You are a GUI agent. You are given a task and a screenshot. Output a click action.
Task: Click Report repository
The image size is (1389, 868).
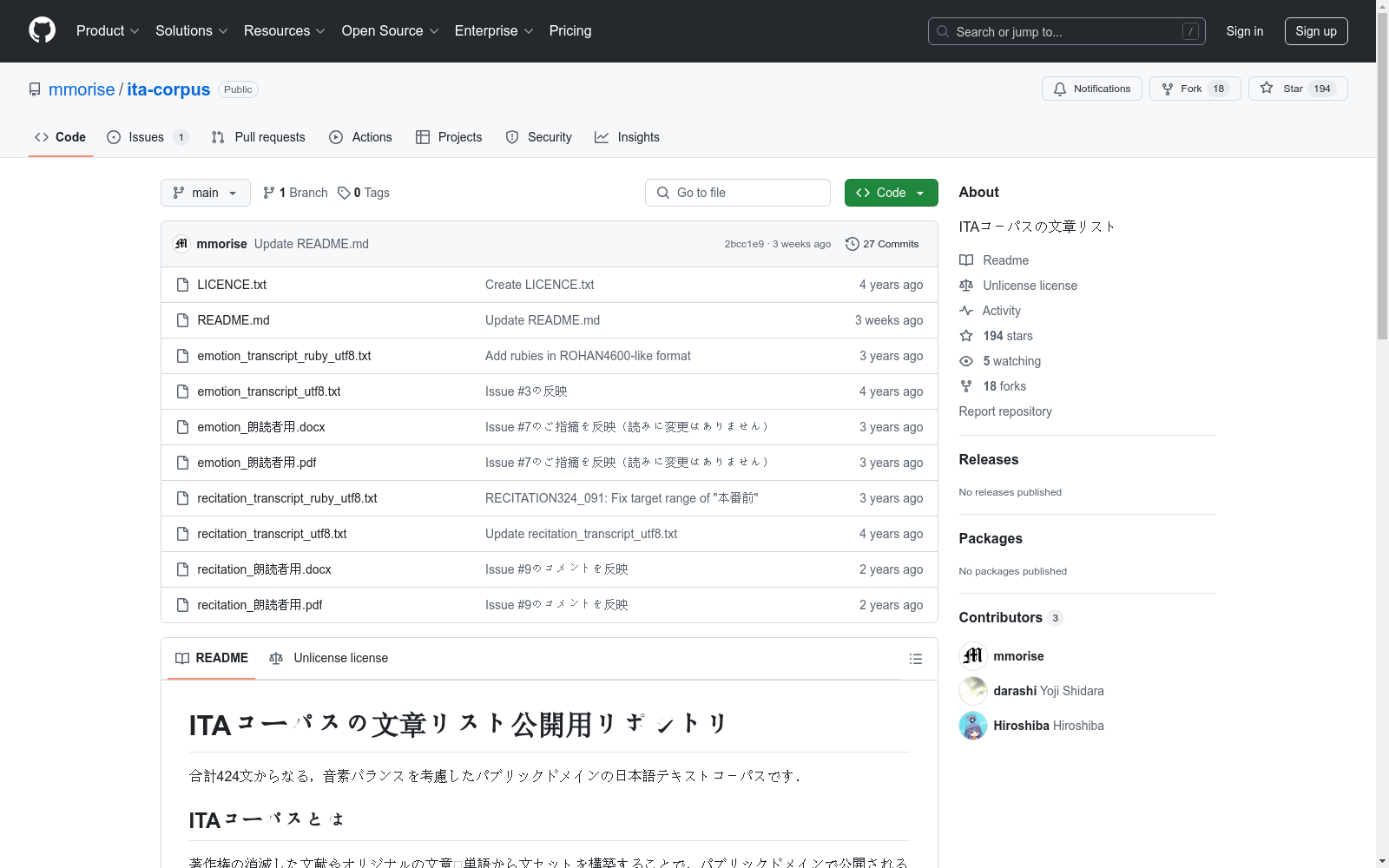(x=1005, y=411)
